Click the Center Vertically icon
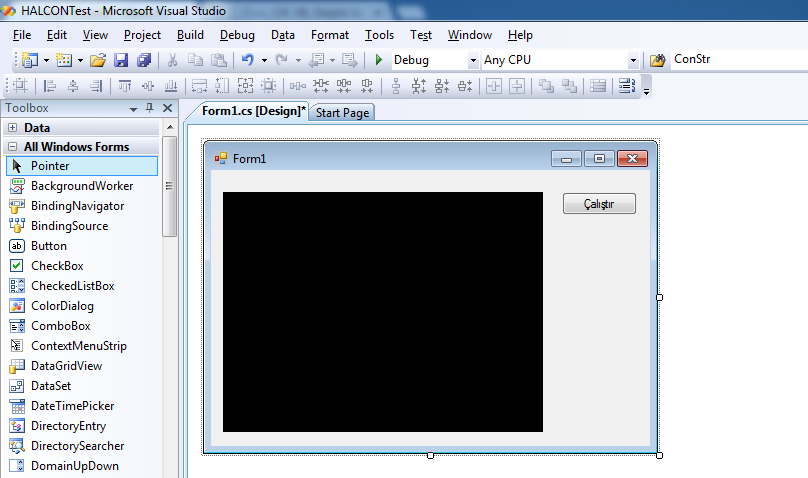Screen dimensions: 808x478 click(517, 86)
